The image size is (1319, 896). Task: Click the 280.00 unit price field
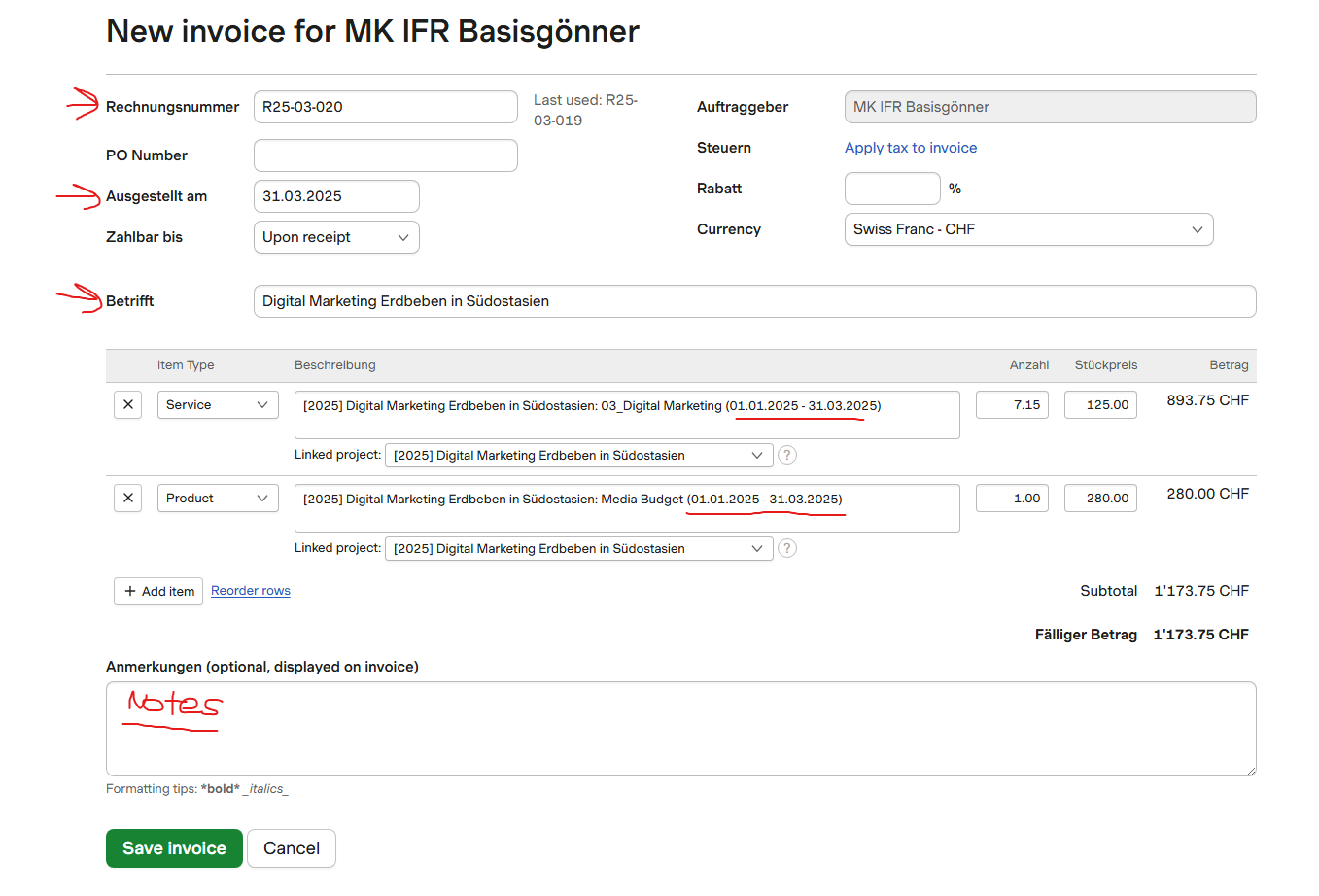point(1100,499)
